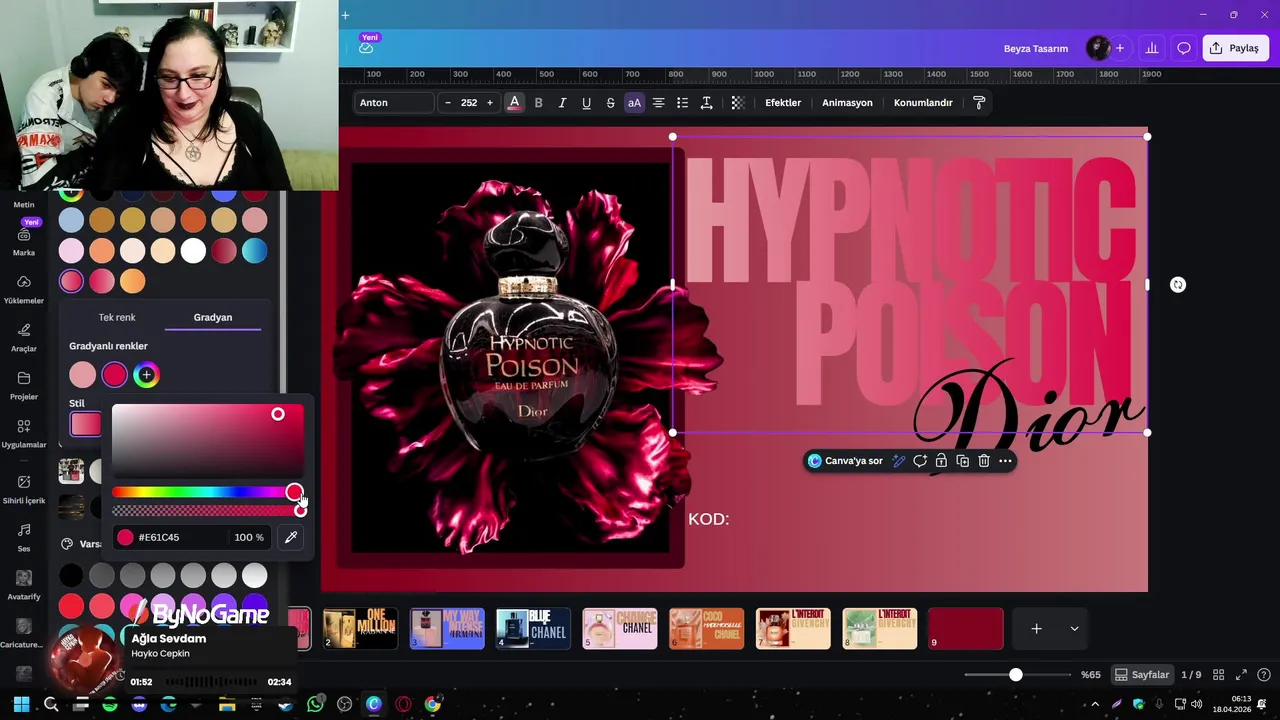Toggle bulleted list

pyautogui.click(x=682, y=103)
